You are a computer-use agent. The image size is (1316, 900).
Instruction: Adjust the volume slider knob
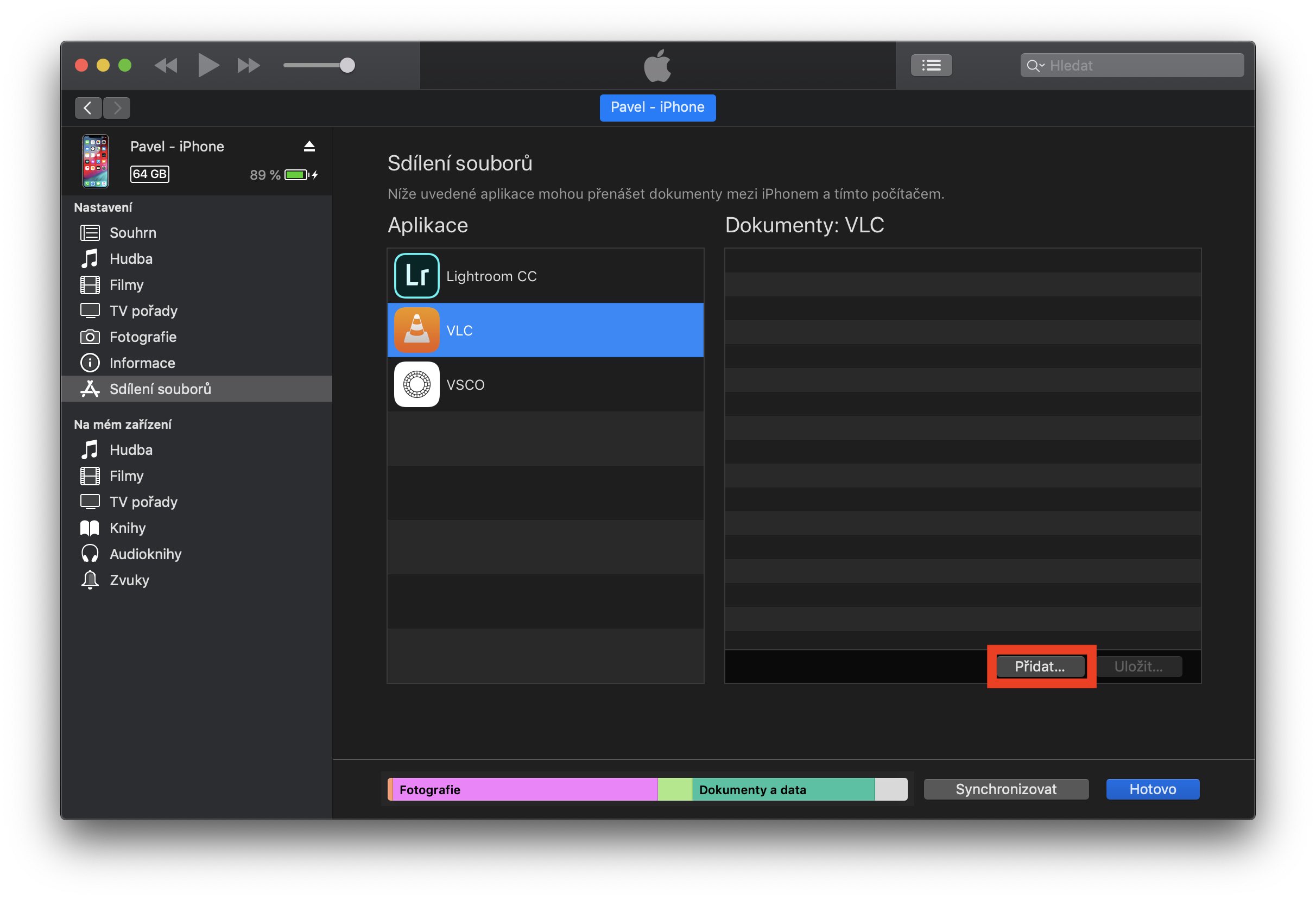pyautogui.click(x=347, y=66)
